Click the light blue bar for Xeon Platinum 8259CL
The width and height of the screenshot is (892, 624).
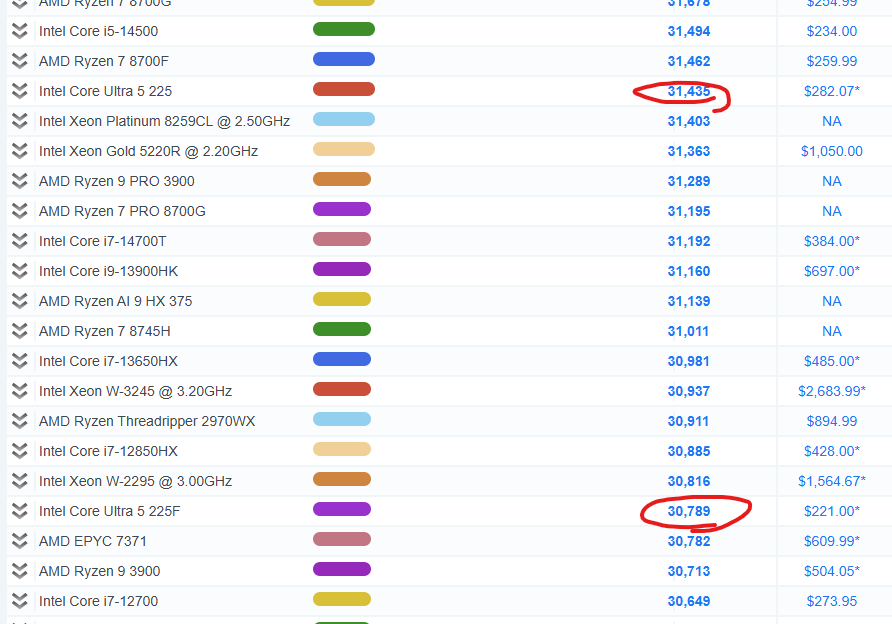[344, 119]
